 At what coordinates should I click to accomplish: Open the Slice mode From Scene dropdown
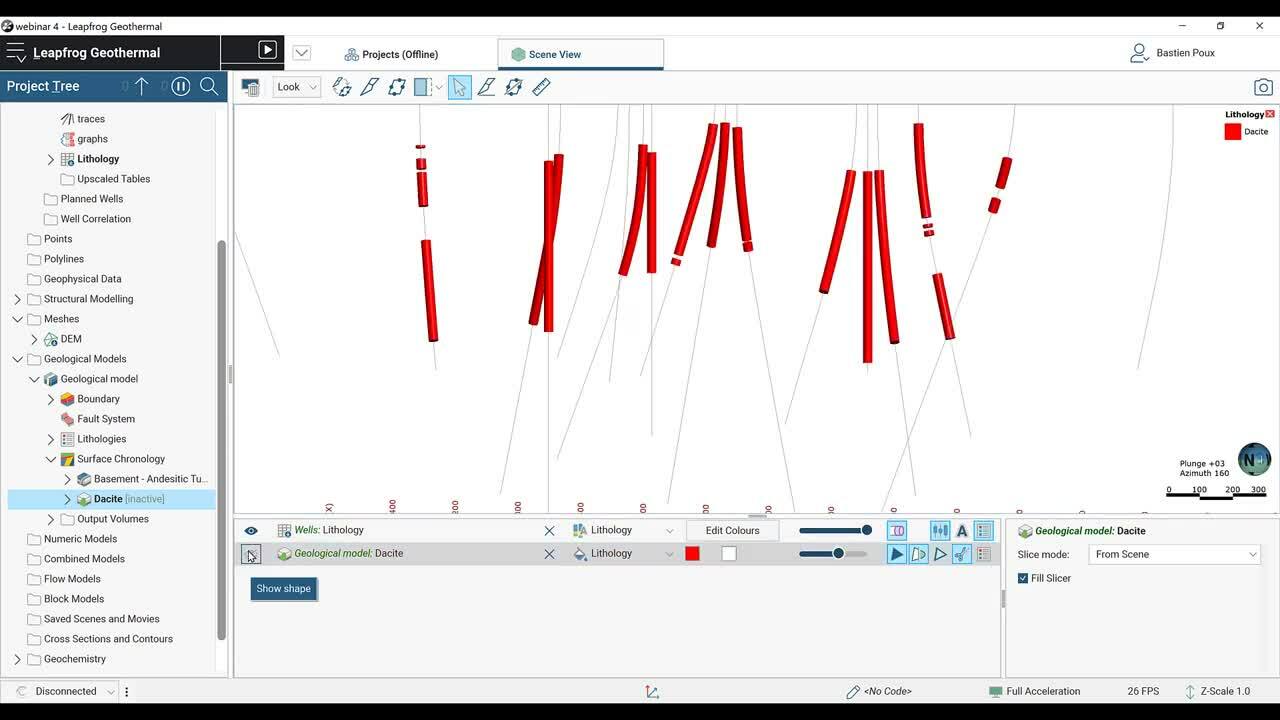(x=1175, y=554)
